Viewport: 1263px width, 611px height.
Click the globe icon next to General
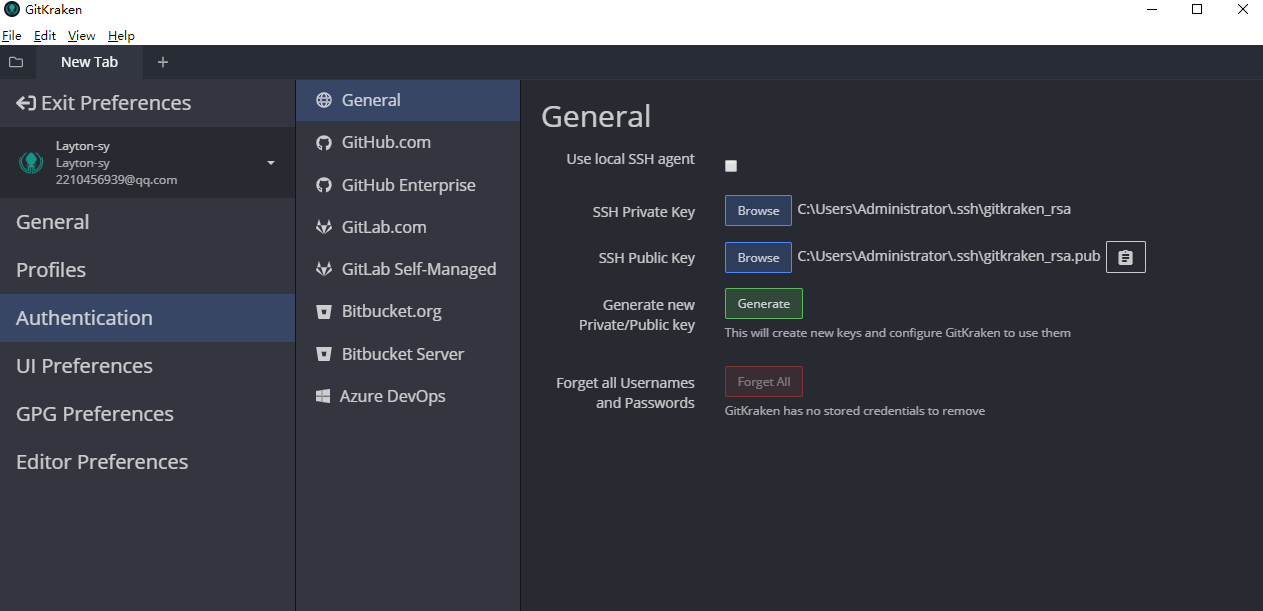pos(324,100)
